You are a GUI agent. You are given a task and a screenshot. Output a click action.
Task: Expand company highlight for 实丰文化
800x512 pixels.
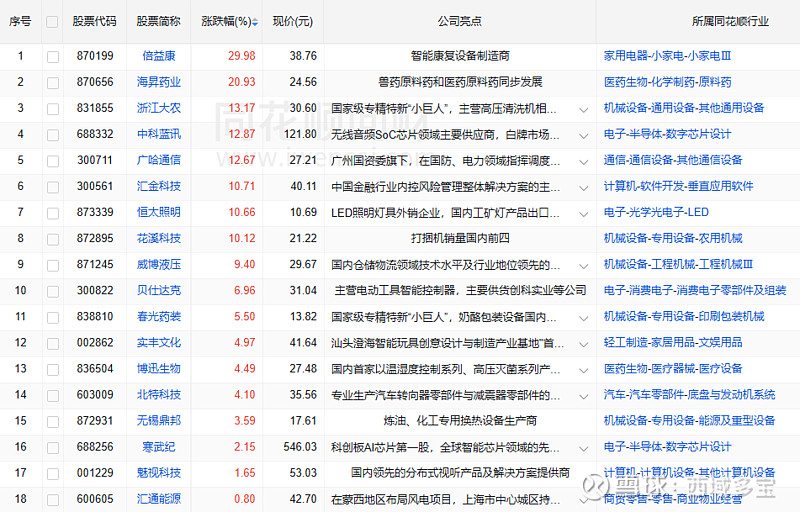point(584,344)
